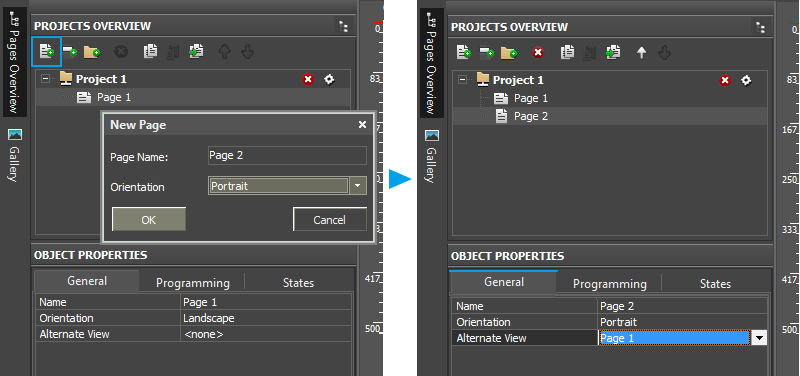
Task: Click Cancel in the New Page dialog
Action: 330,219
